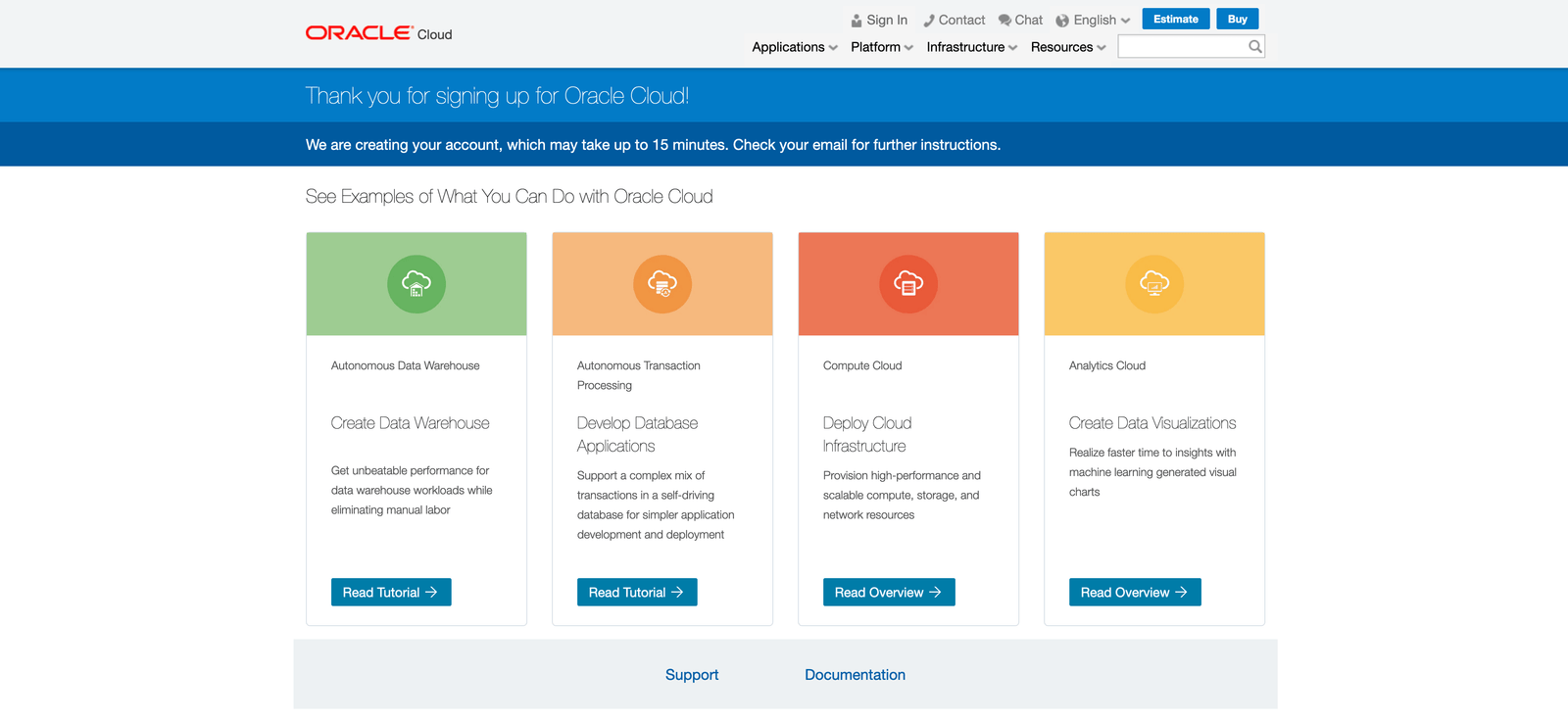The image size is (1568, 721).
Task: Expand the Applications dropdown menu
Action: click(794, 47)
